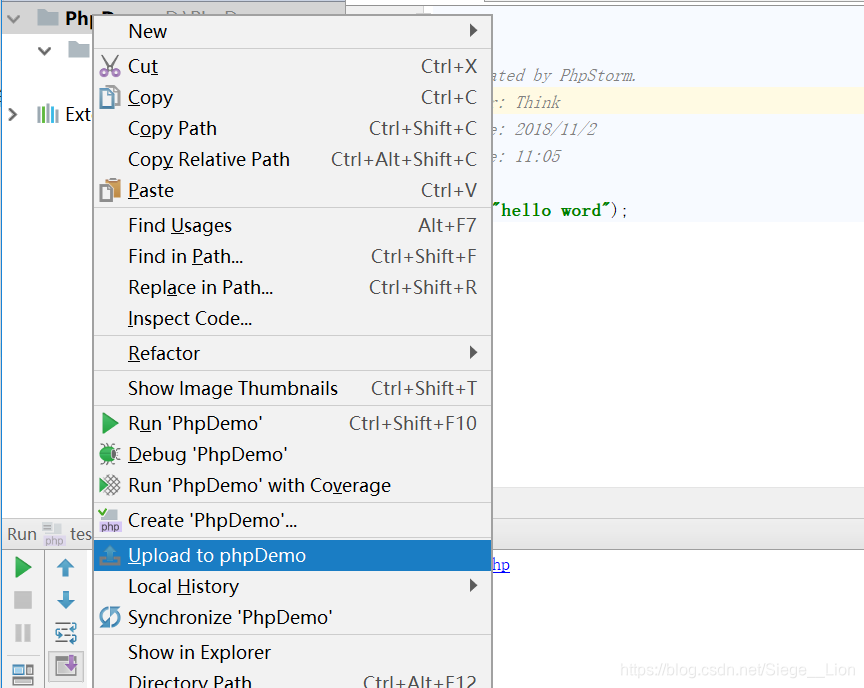Click the 'Think' user comment line
Screen dimensions: 864x688
[526, 102]
